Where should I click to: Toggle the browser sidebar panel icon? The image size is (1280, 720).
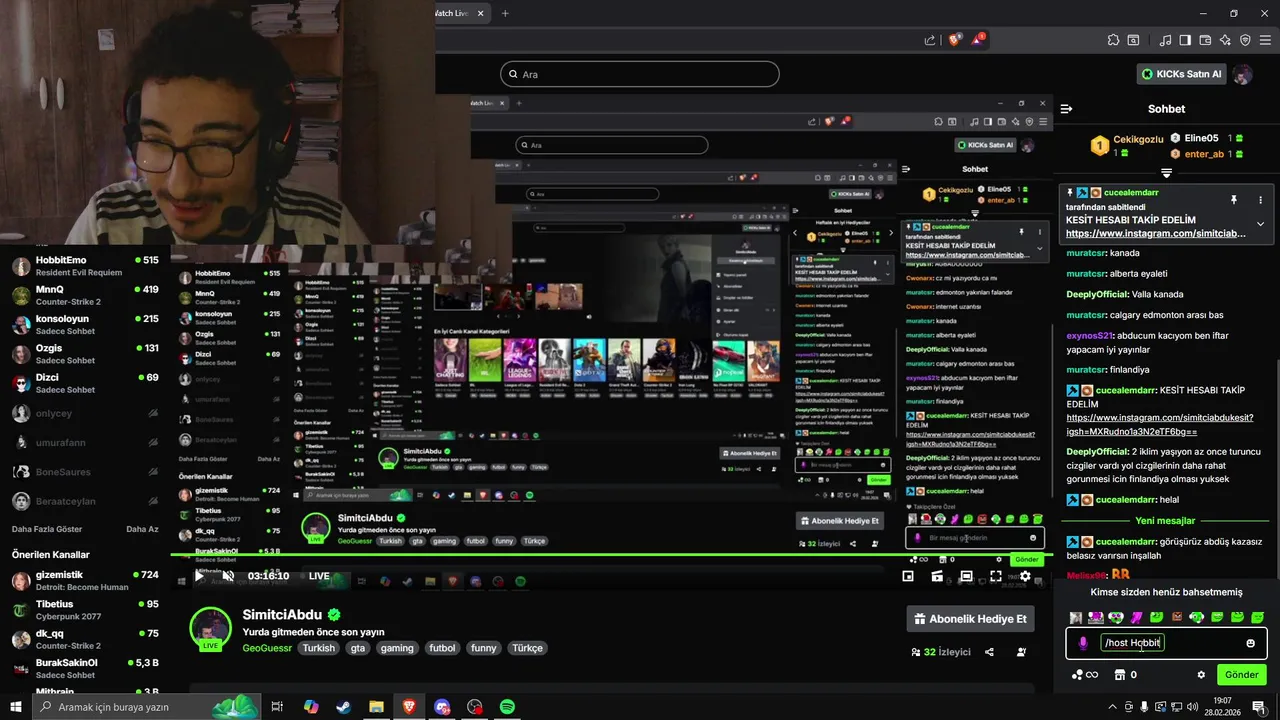point(1185,40)
